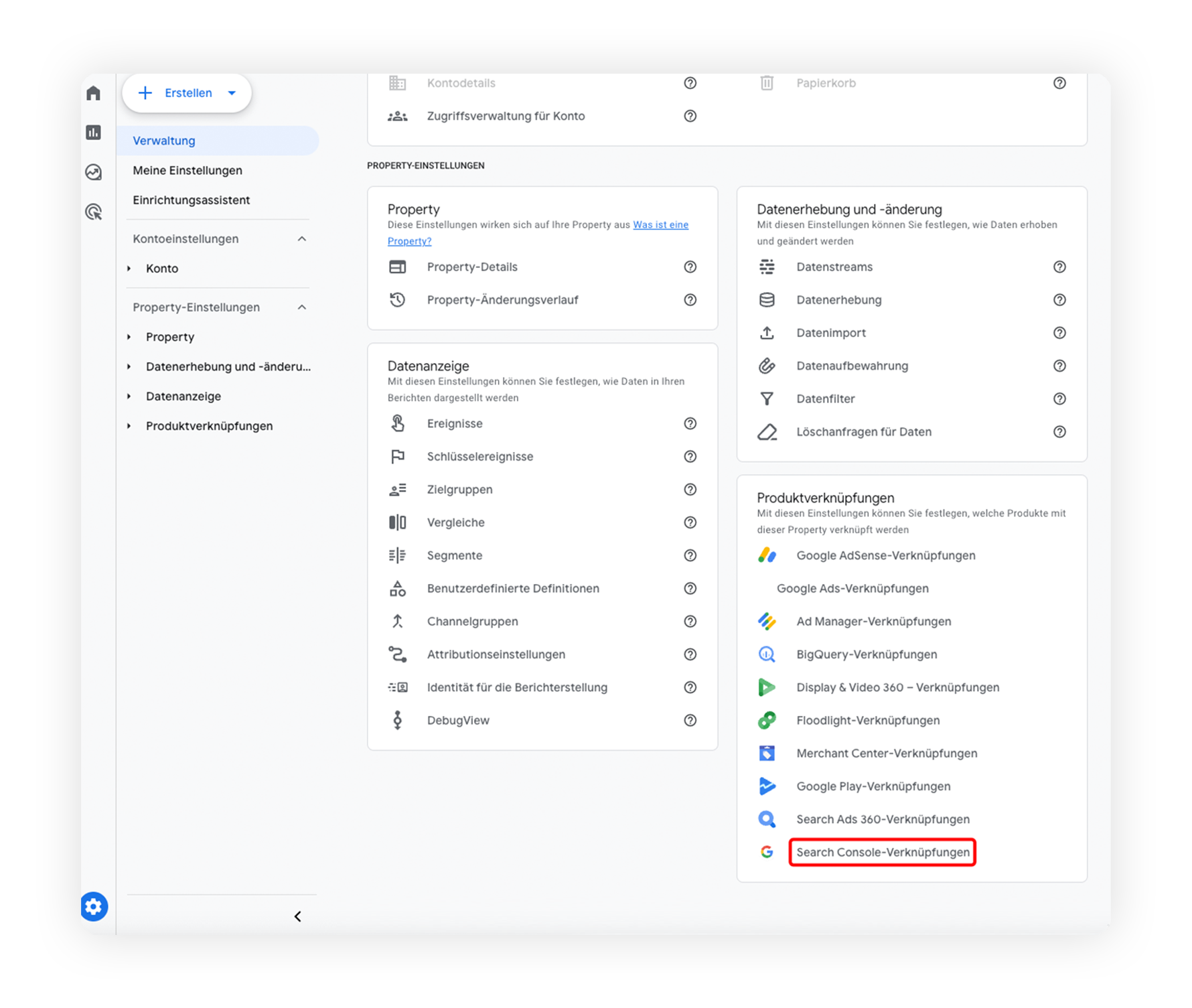The width and height of the screenshot is (1192, 1008).
Task: Click the BigQuery logo icon
Action: tap(767, 654)
